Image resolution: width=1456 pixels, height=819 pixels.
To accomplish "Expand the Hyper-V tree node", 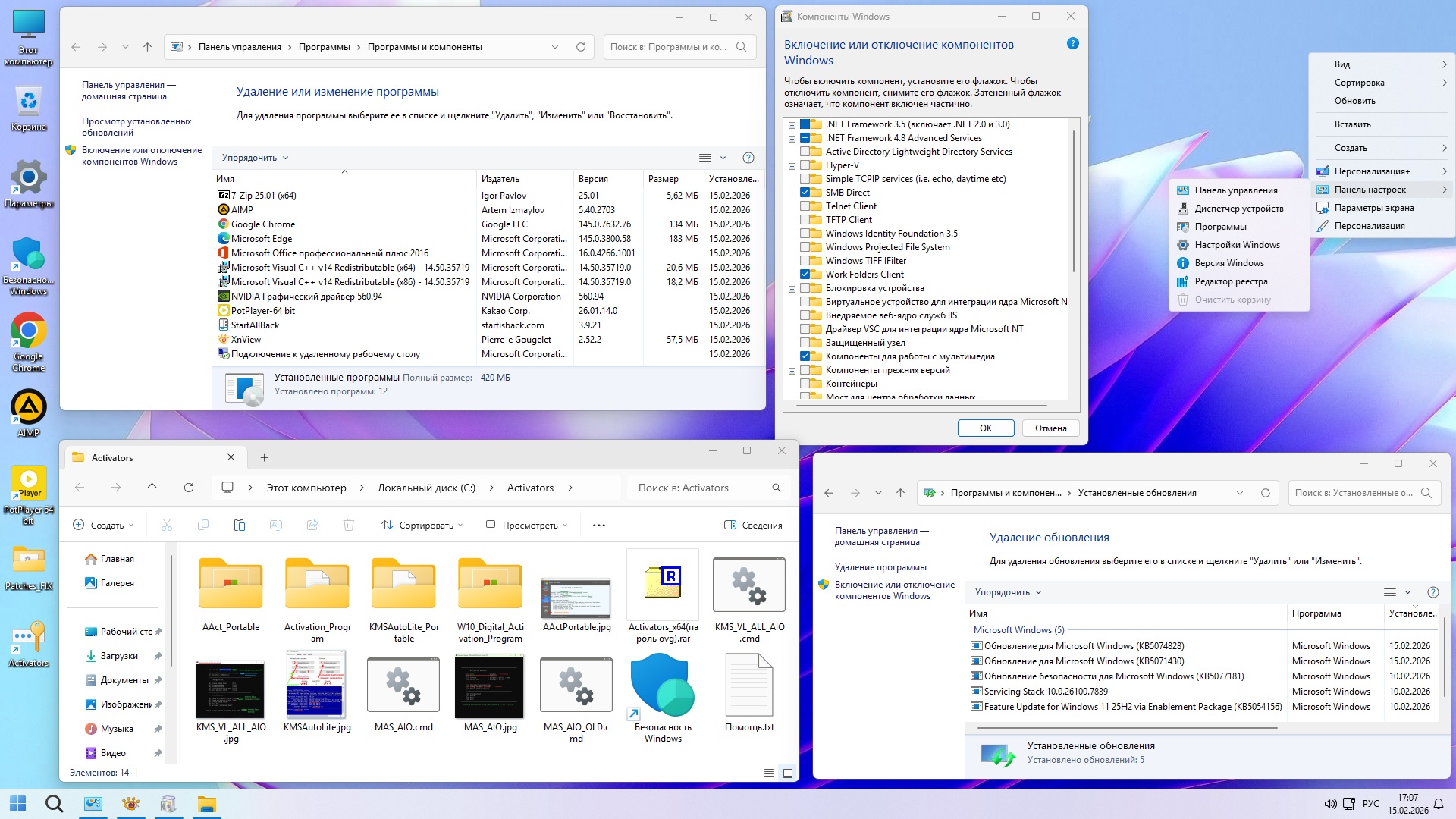I will 792,166.
